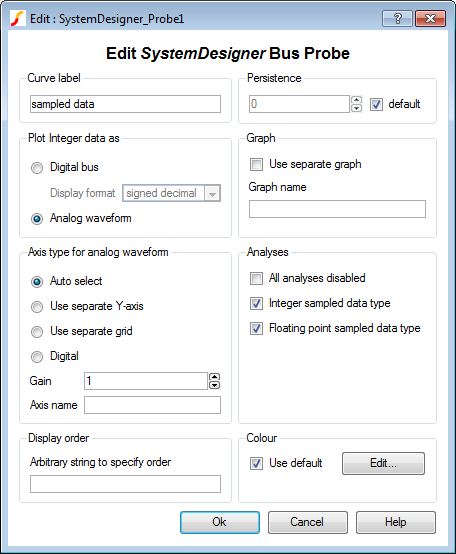The image size is (456, 554).
Task: Decrease Gain with the down stepper arrow
Action: coord(214,385)
